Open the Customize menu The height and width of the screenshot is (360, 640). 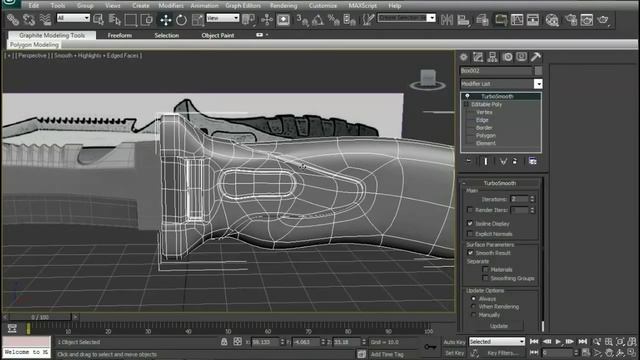[x=323, y=6]
